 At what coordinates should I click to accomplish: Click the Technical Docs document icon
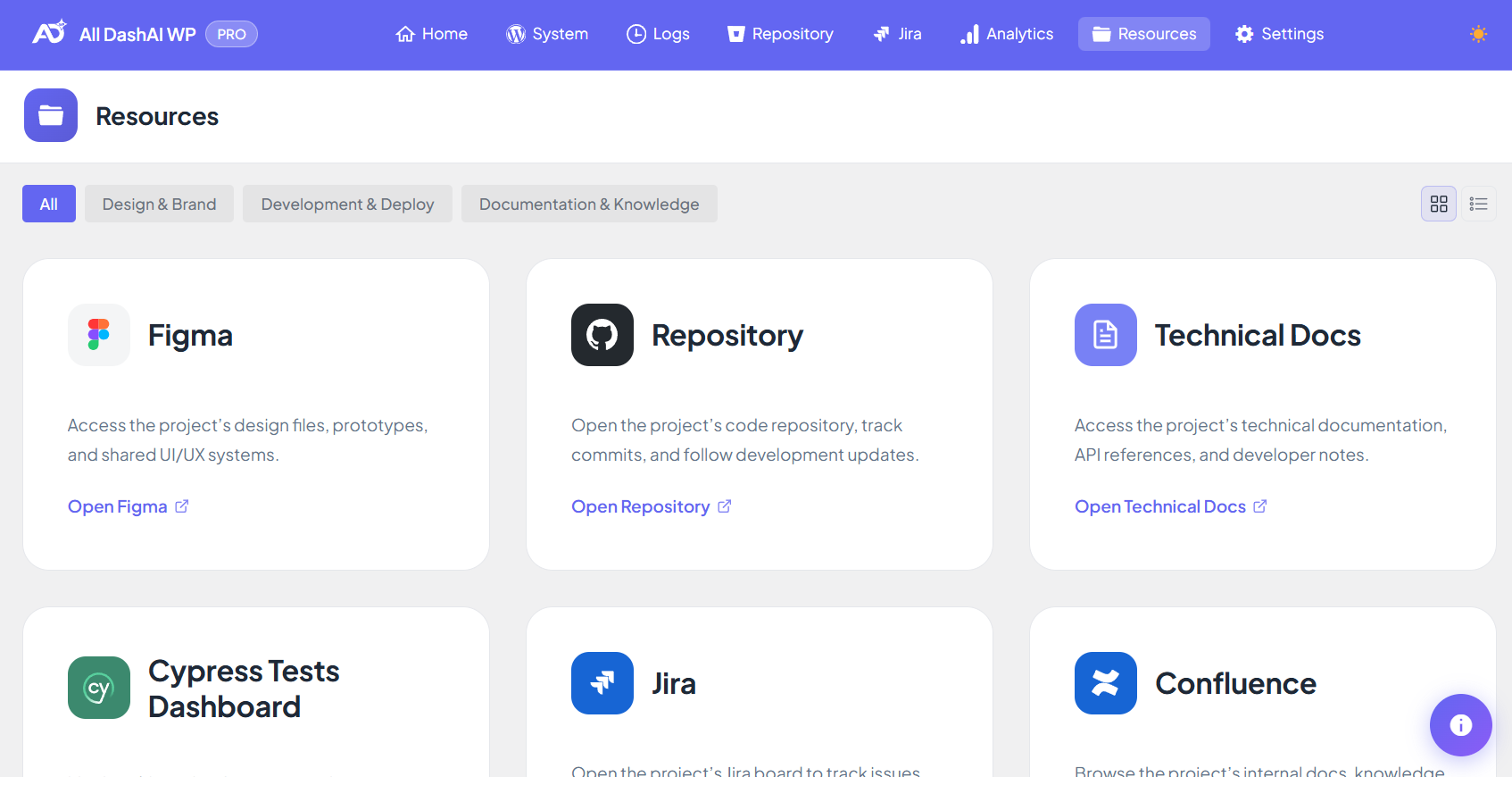click(x=1105, y=335)
